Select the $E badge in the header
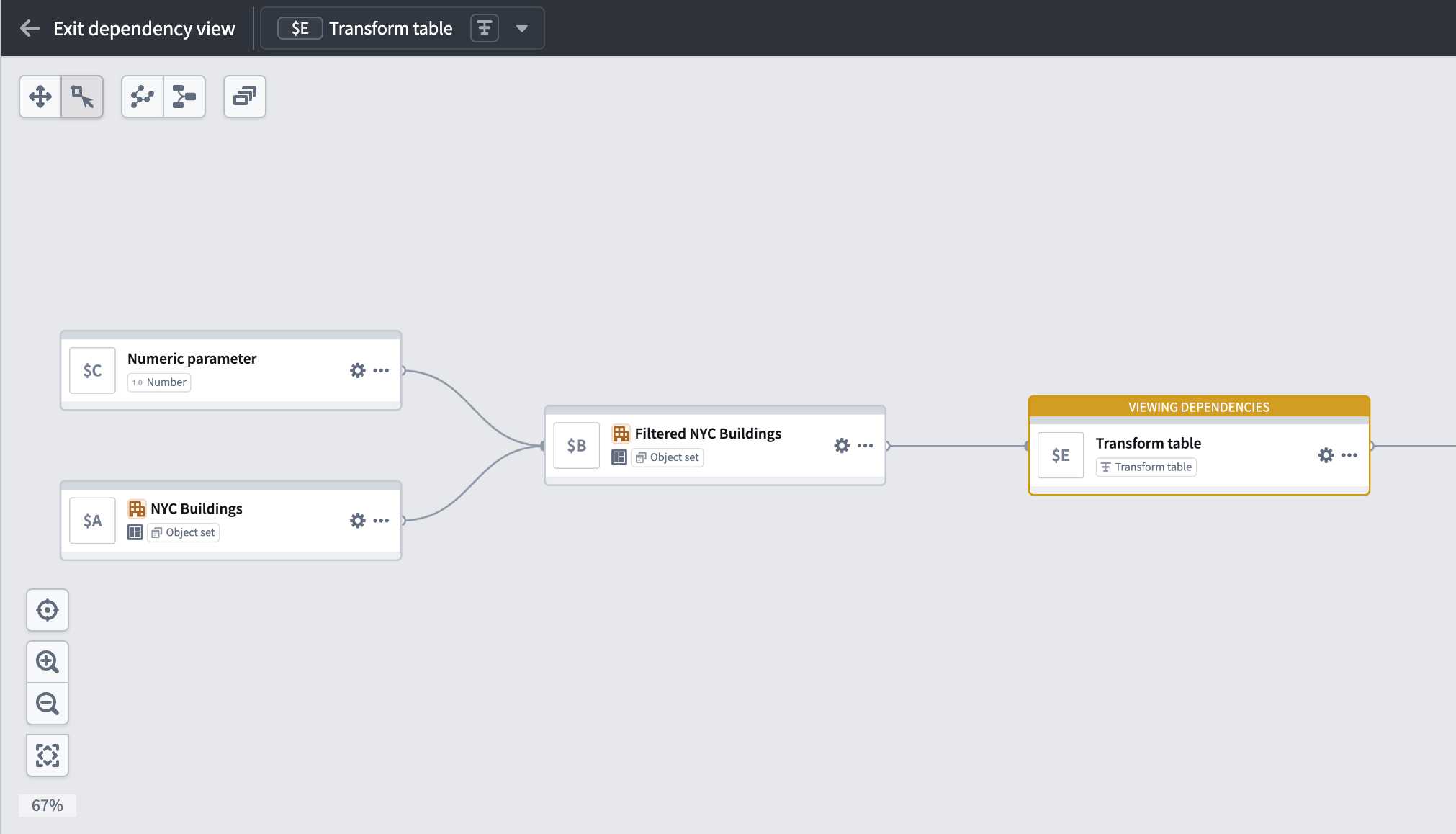1456x834 pixels. [300, 27]
